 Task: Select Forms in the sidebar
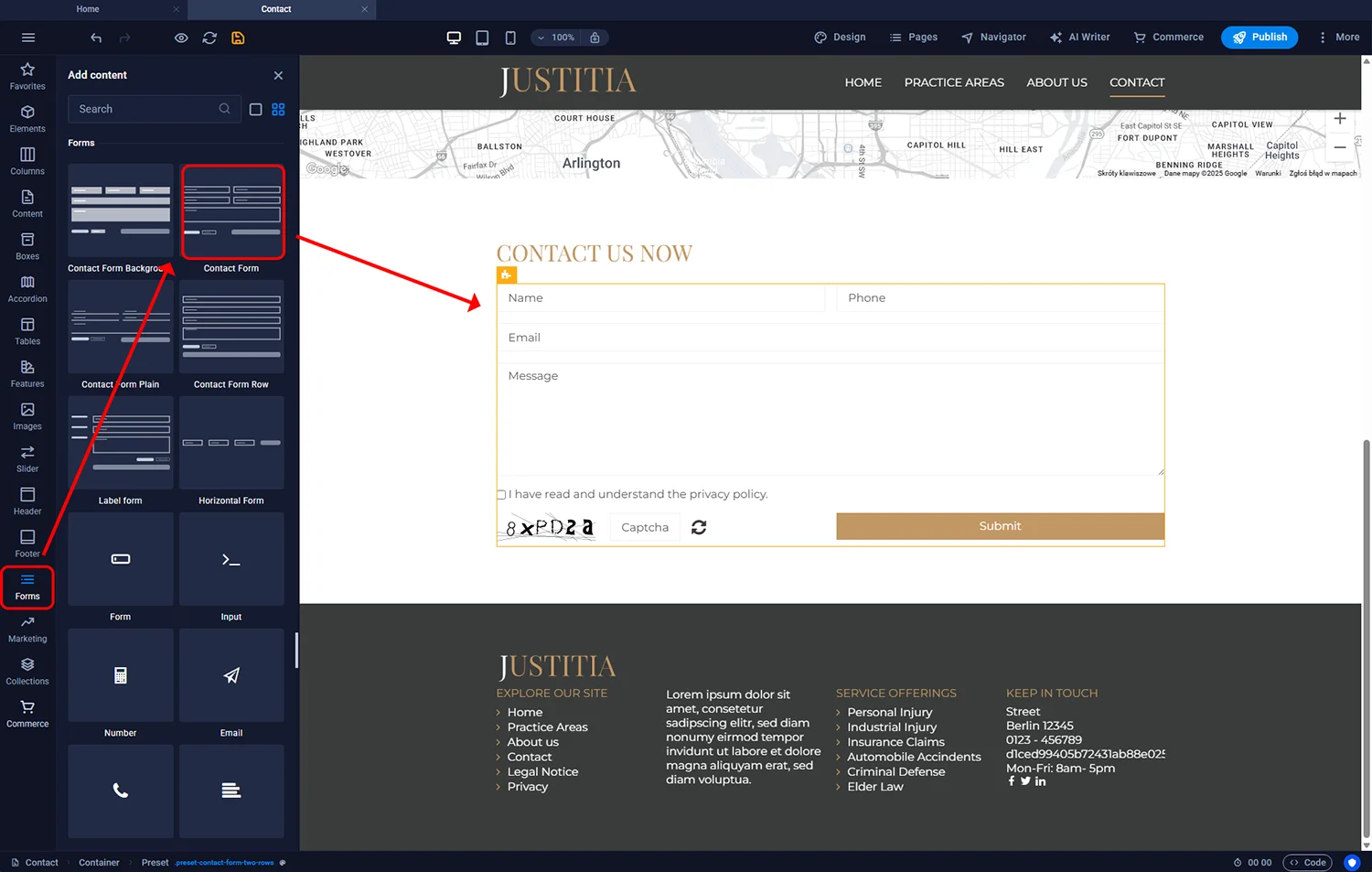[x=27, y=587]
